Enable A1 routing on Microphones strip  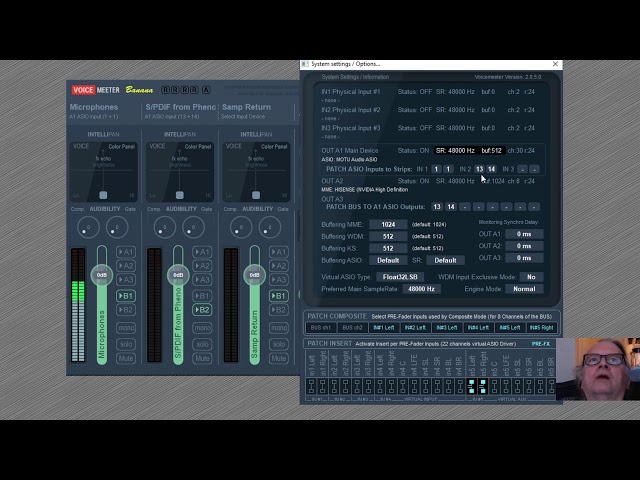point(126,252)
